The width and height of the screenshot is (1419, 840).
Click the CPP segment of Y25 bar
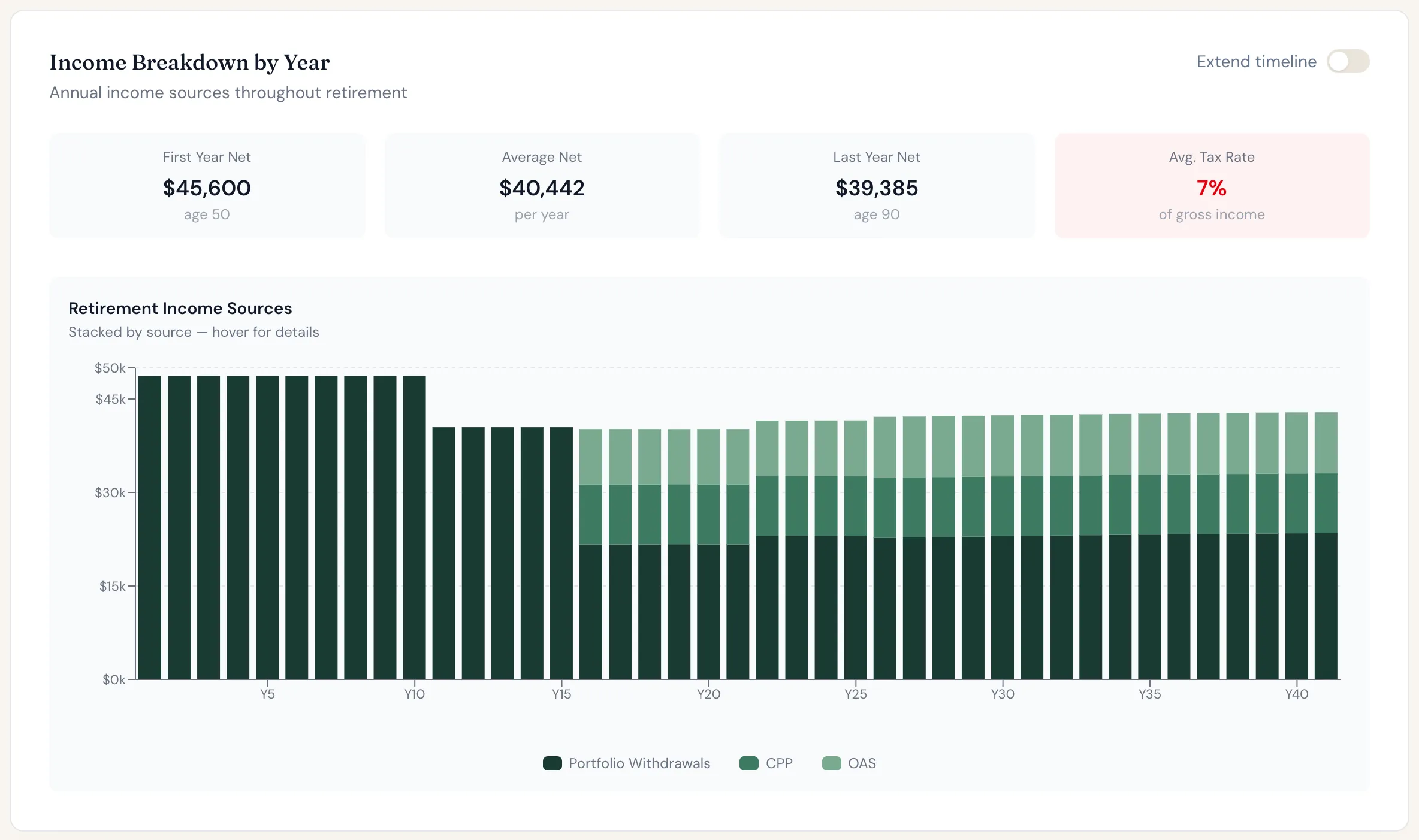[x=856, y=506]
